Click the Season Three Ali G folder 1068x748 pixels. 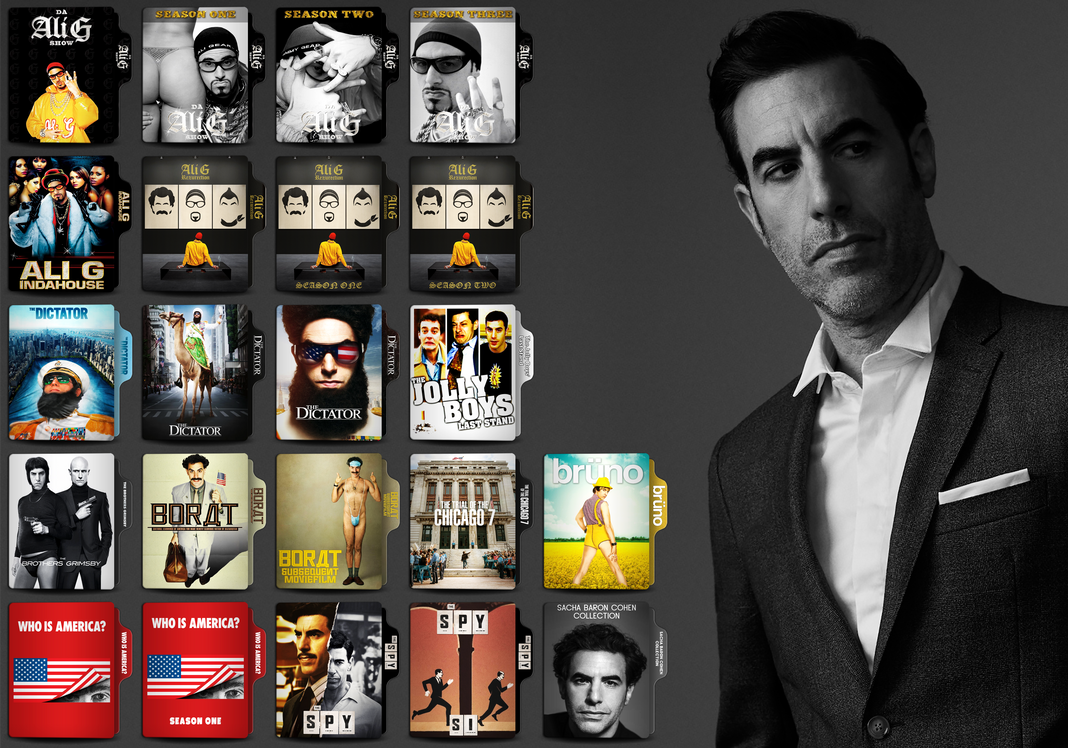point(467,75)
